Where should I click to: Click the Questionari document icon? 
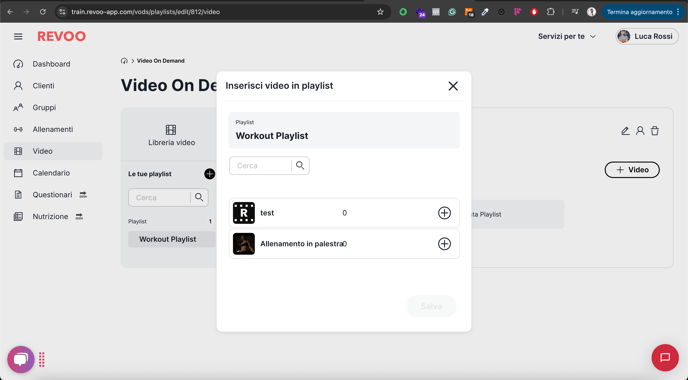(x=18, y=194)
